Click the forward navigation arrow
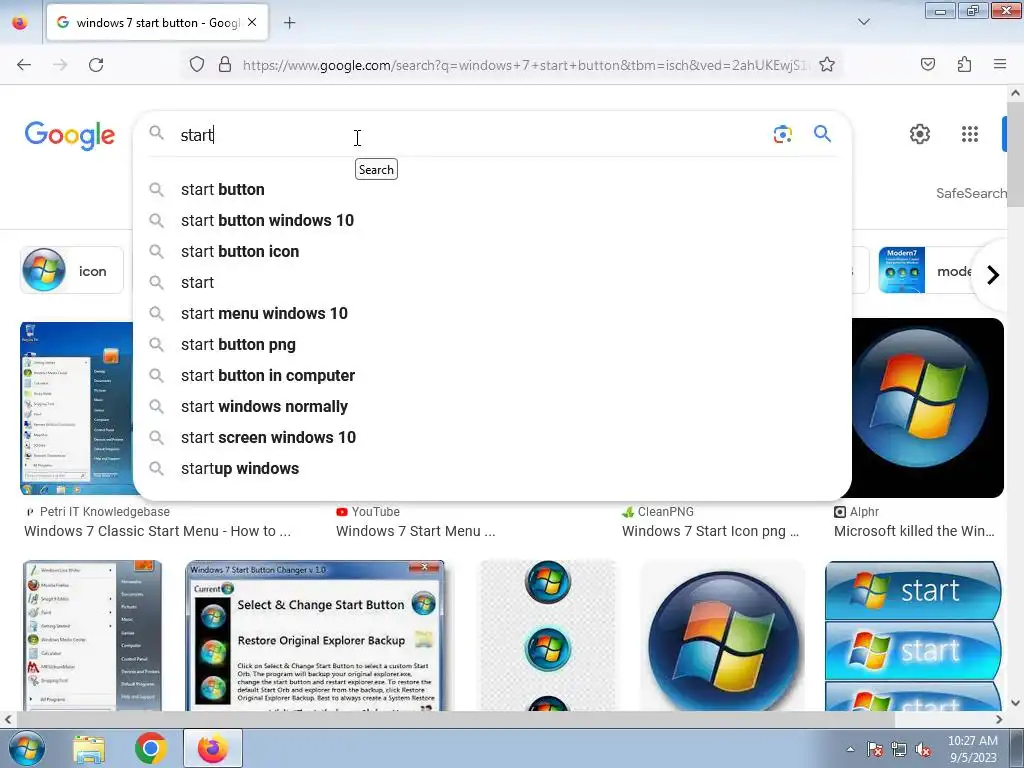The height and width of the screenshot is (768, 1024). pos(60,65)
